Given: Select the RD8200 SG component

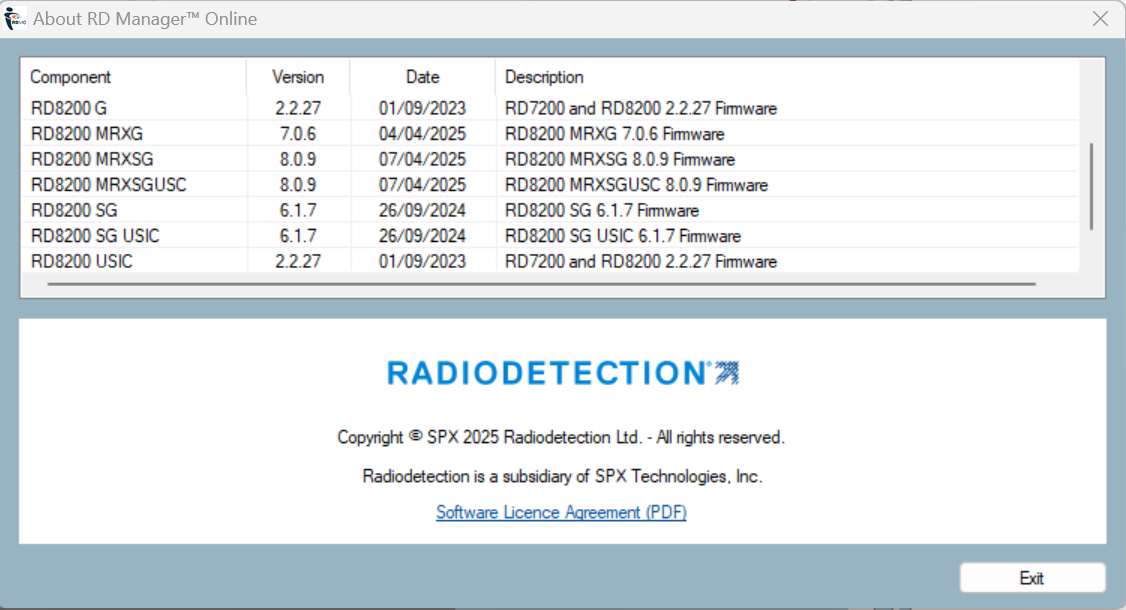Looking at the screenshot, I should (74, 210).
